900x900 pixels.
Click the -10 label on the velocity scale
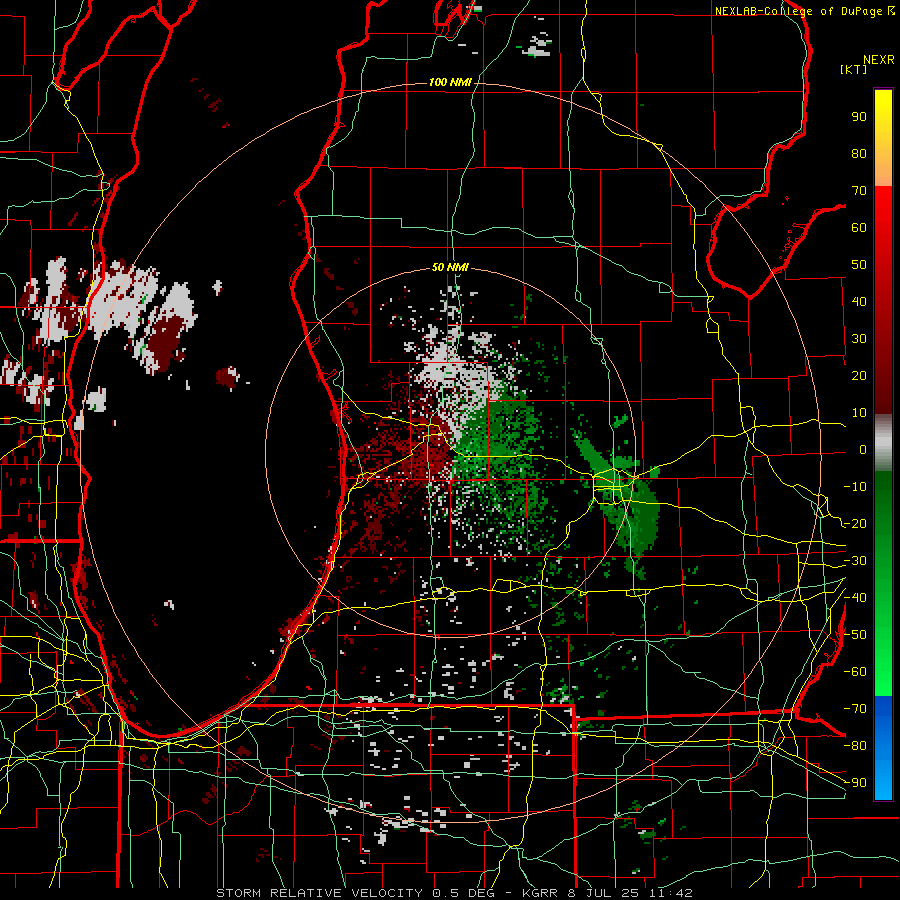(855, 487)
